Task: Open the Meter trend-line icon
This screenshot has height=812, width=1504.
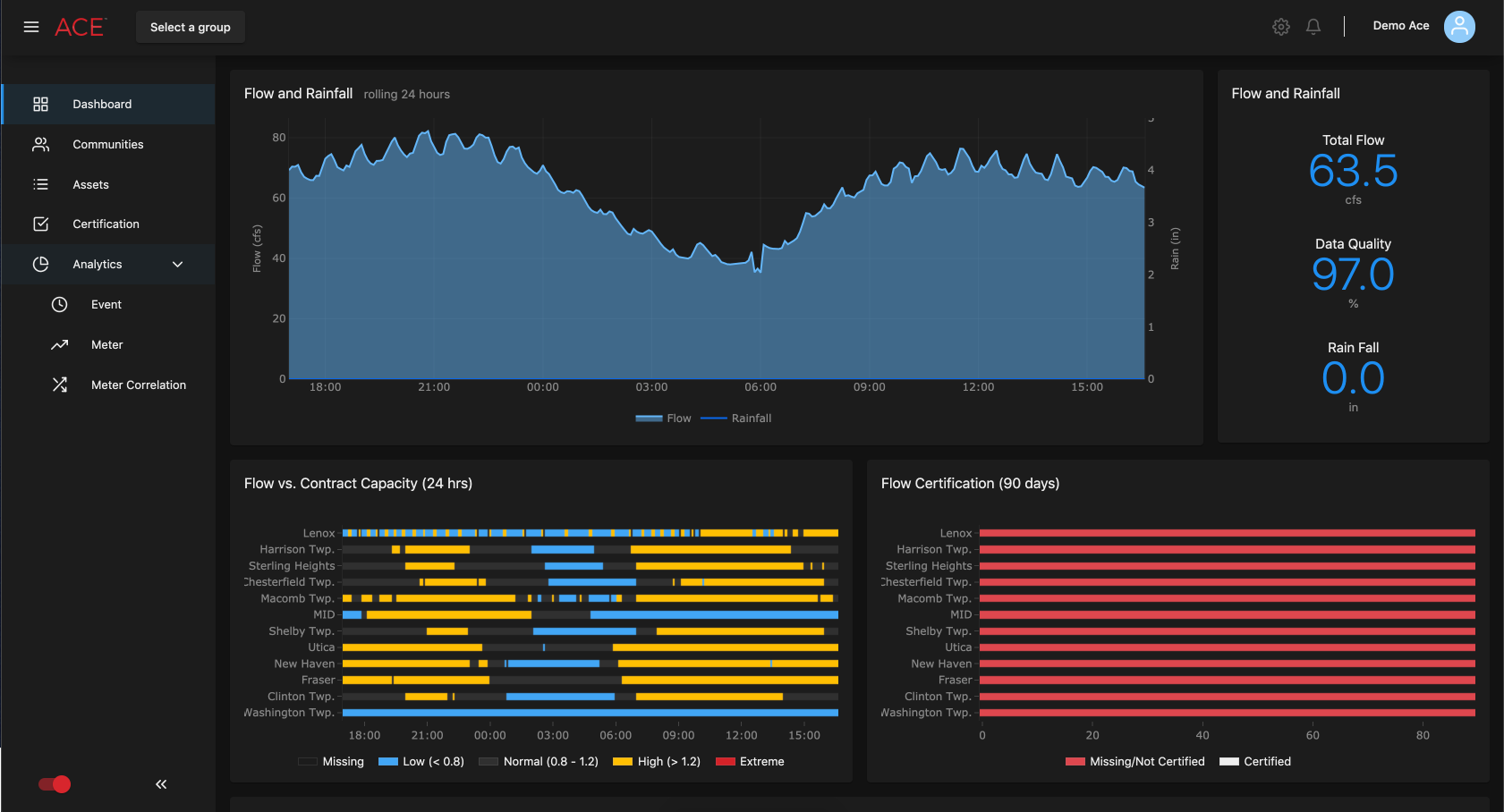Action: (59, 344)
